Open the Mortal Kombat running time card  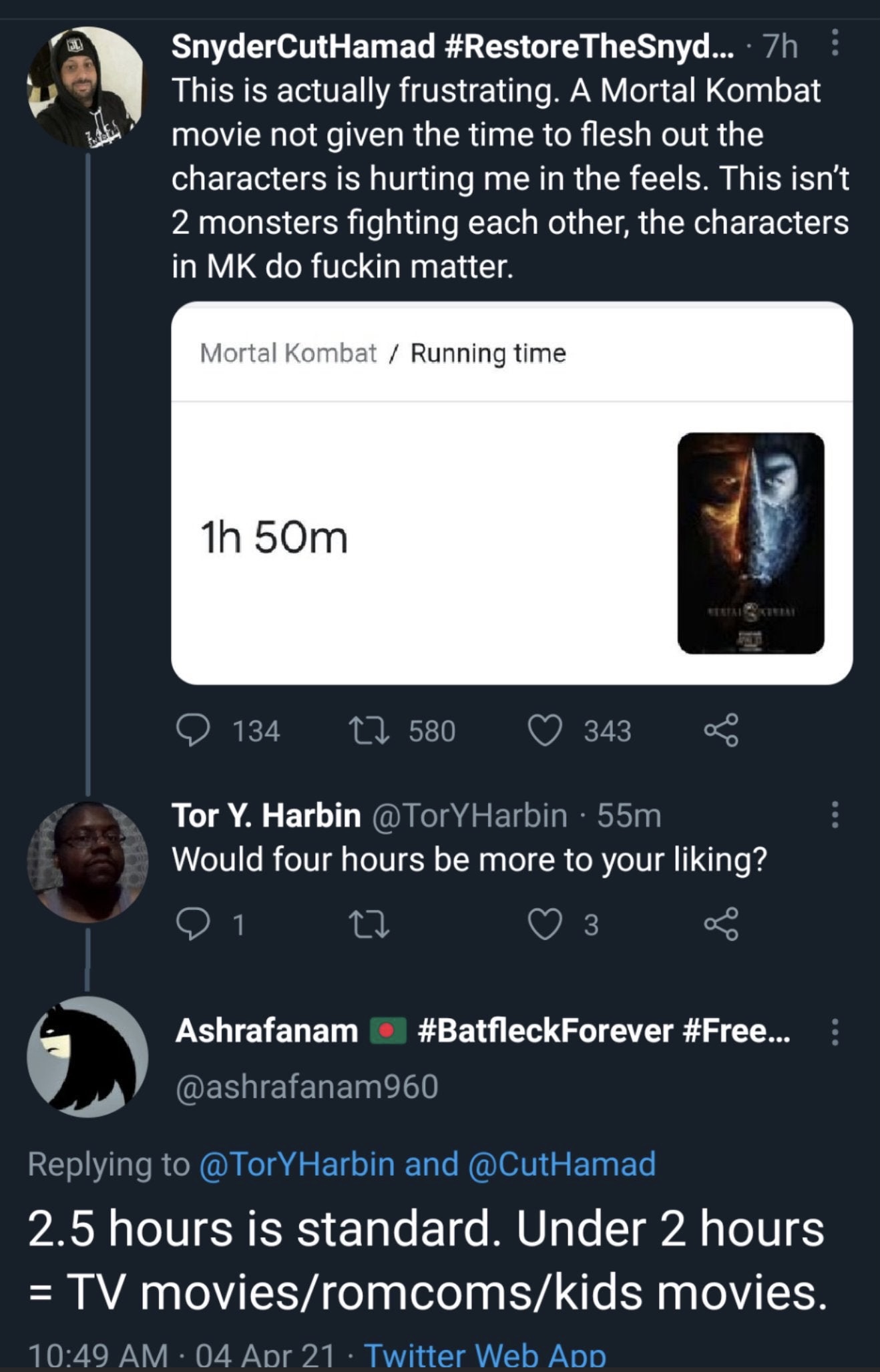pyautogui.click(x=512, y=493)
